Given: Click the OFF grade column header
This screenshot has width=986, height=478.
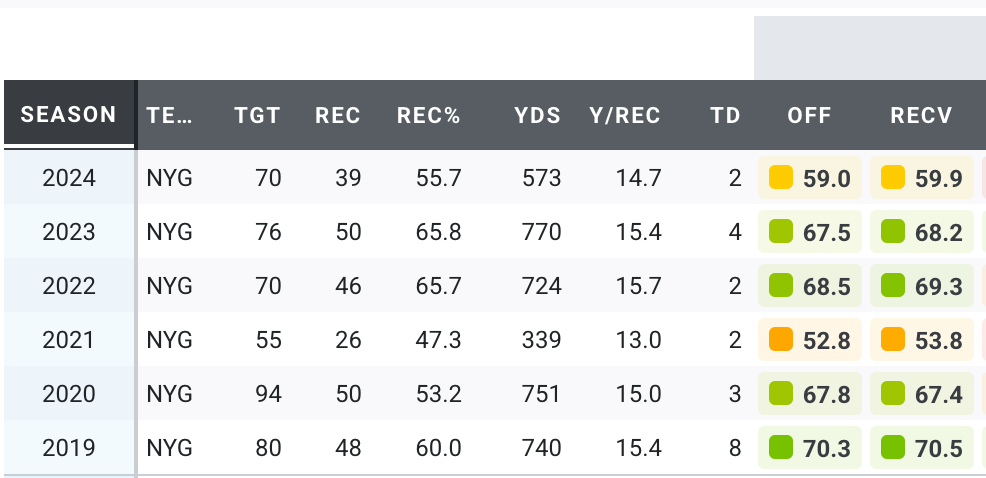Looking at the screenshot, I should coord(809,115).
